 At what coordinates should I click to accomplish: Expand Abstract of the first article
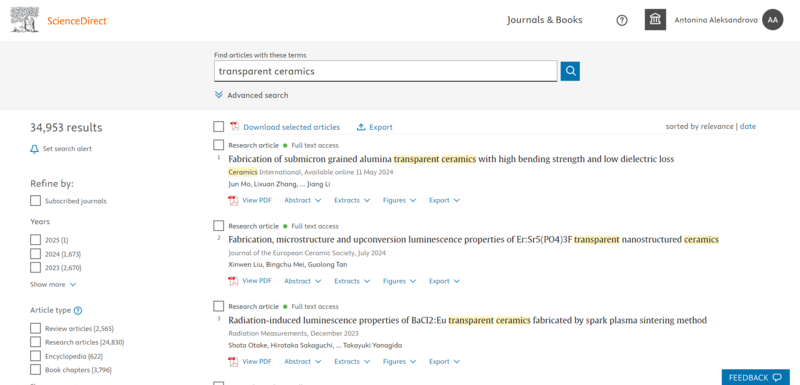point(303,200)
